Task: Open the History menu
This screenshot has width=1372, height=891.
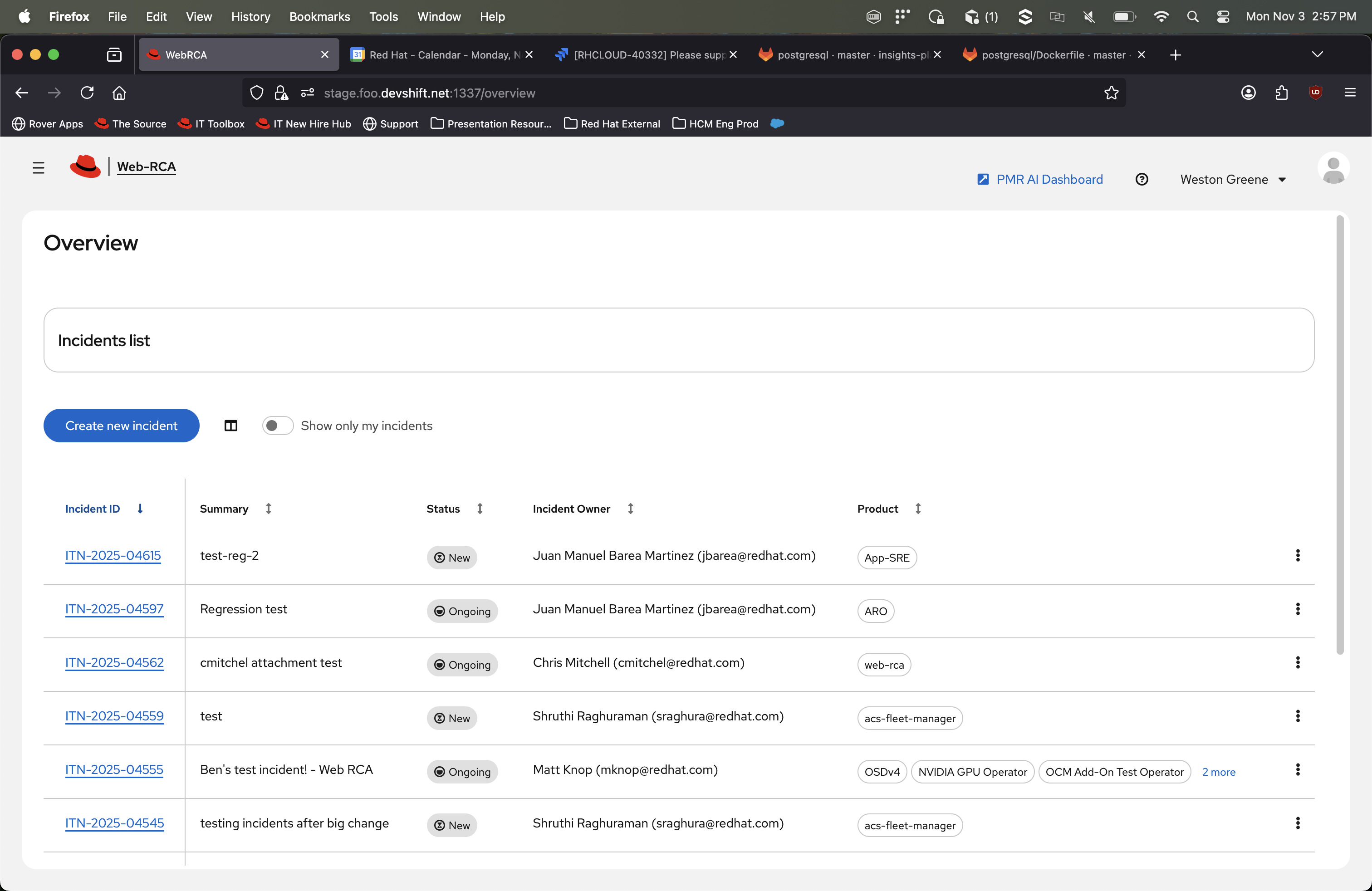Action: (x=250, y=17)
